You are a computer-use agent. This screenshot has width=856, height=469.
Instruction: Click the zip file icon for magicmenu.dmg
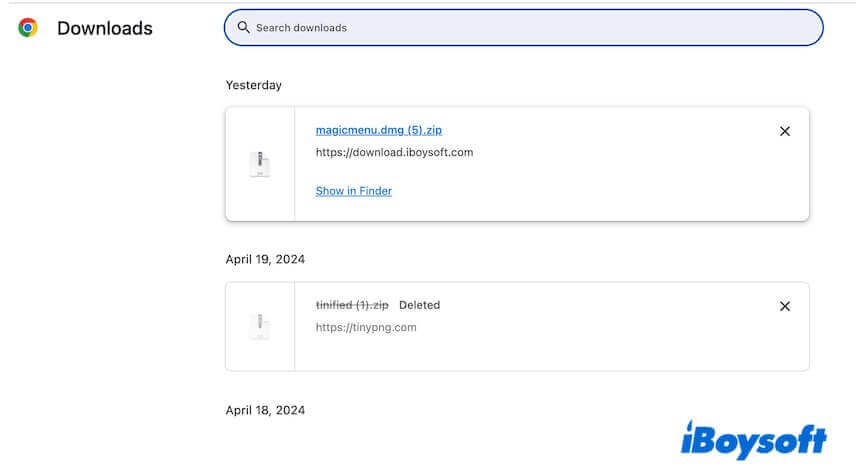coord(260,164)
